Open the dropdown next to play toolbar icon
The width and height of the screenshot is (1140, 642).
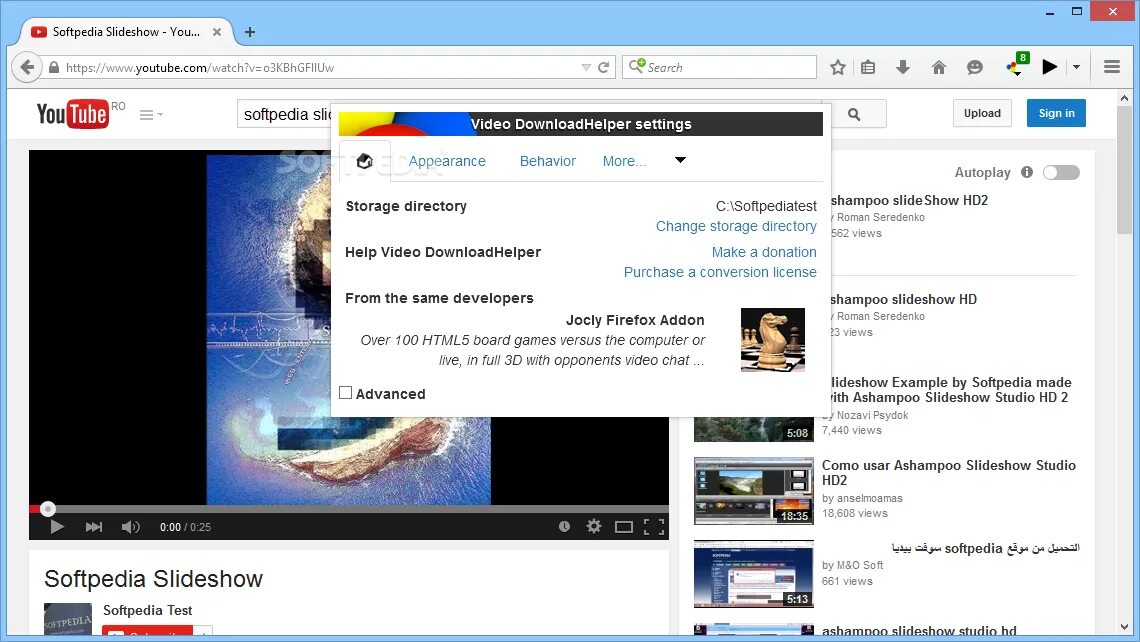1077,67
